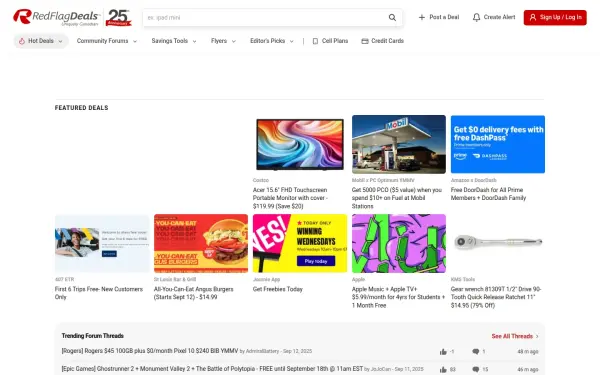This screenshot has height=375, width=600.
Task: Click the Trending Forum Threads heading
Action: [x=93, y=336]
